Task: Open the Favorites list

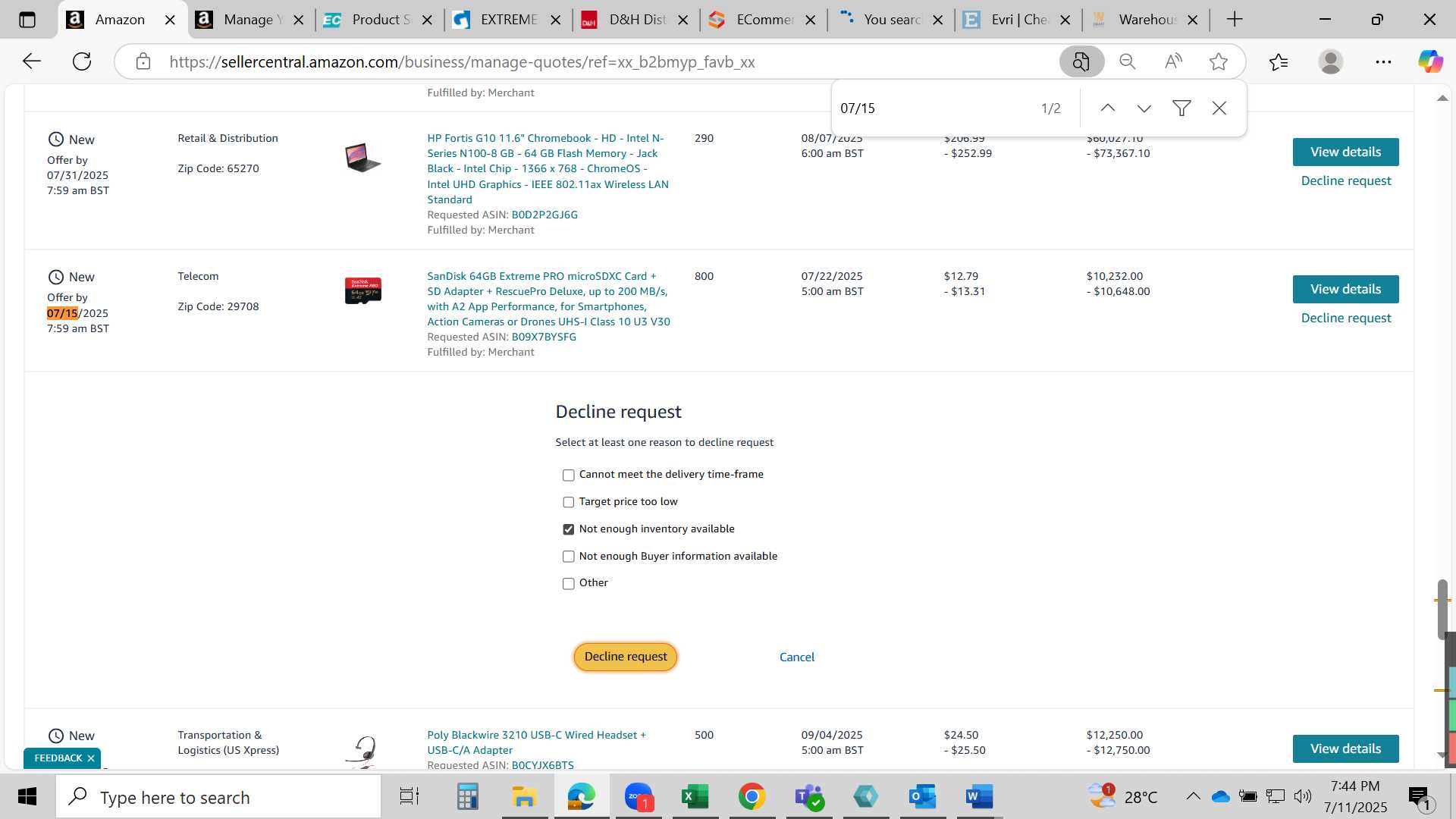Action: [1279, 61]
